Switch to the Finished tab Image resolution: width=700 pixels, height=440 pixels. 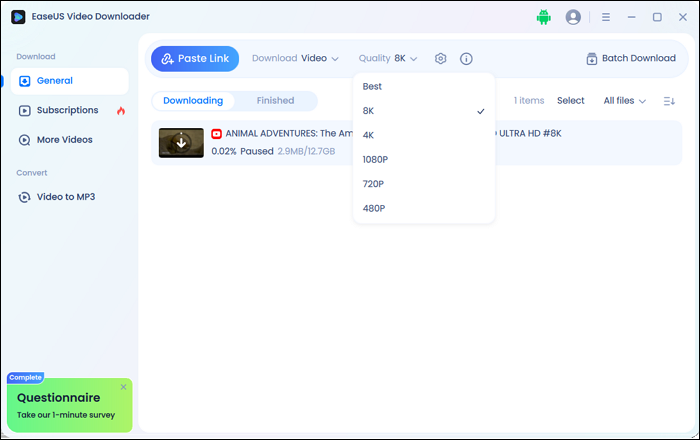(x=275, y=101)
